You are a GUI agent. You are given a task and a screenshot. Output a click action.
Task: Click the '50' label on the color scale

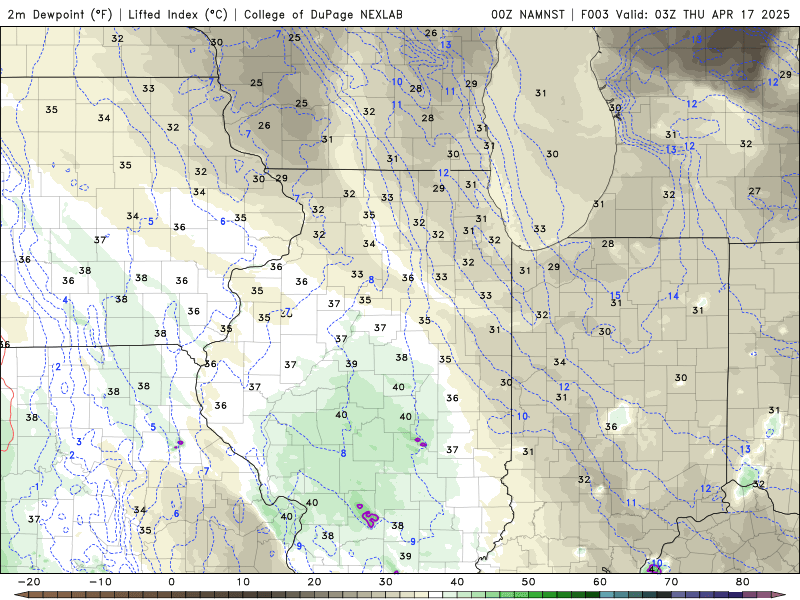click(529, 582)
